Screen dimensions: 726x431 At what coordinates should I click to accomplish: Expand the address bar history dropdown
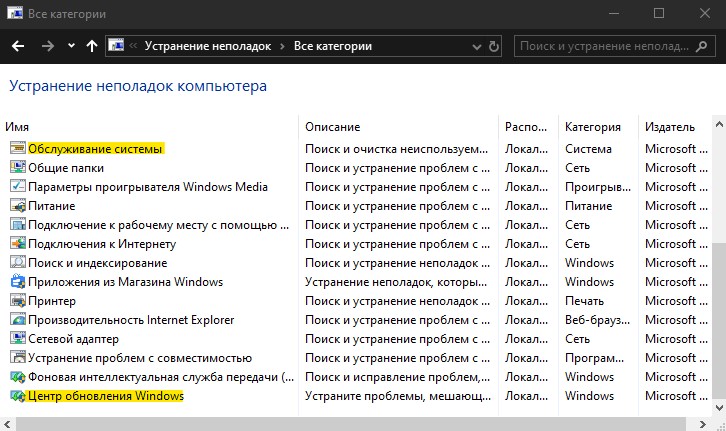476,47
